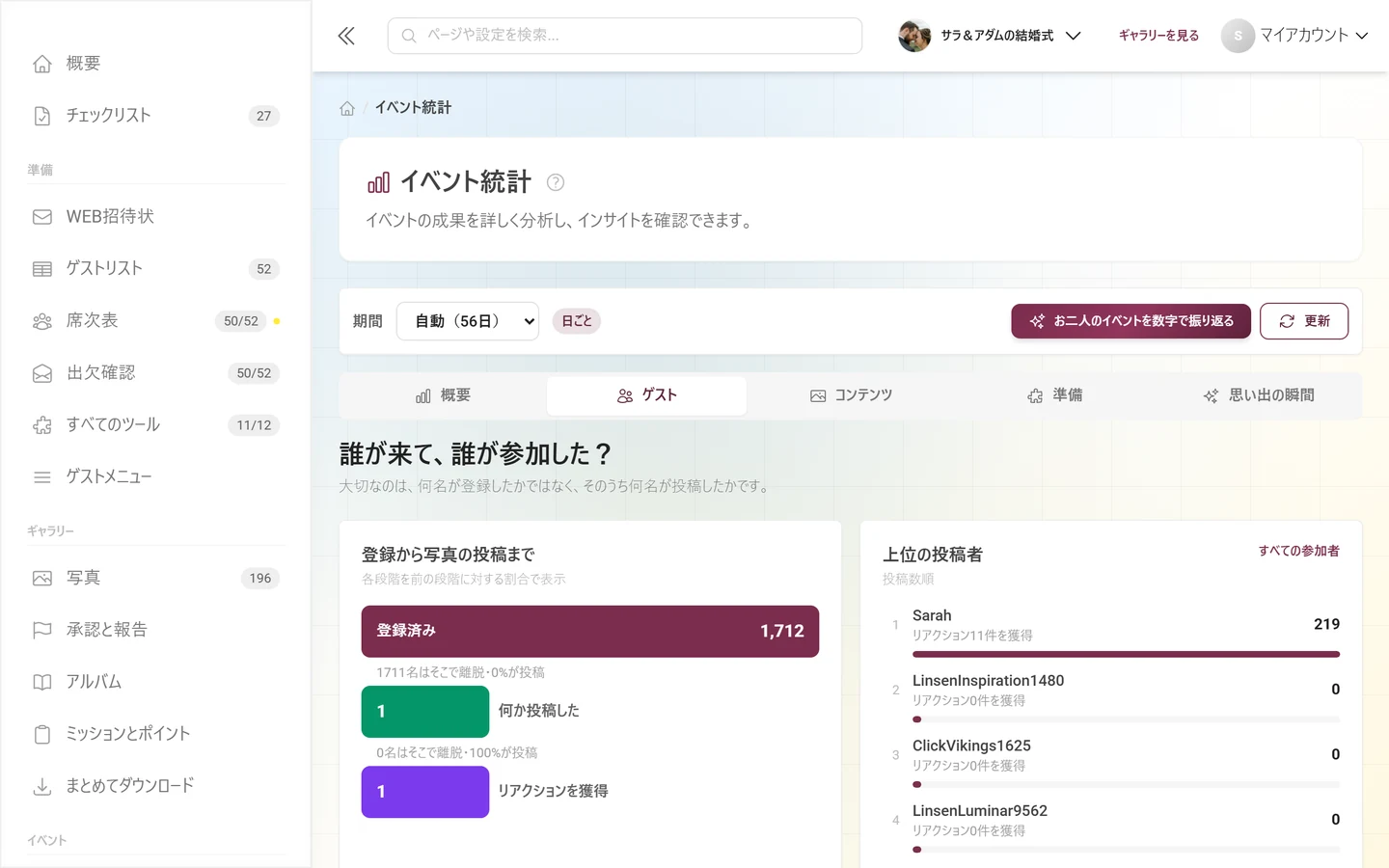1389x868 pixels.
Task: Open すべてのツール in sidebar
Action: 155,425
